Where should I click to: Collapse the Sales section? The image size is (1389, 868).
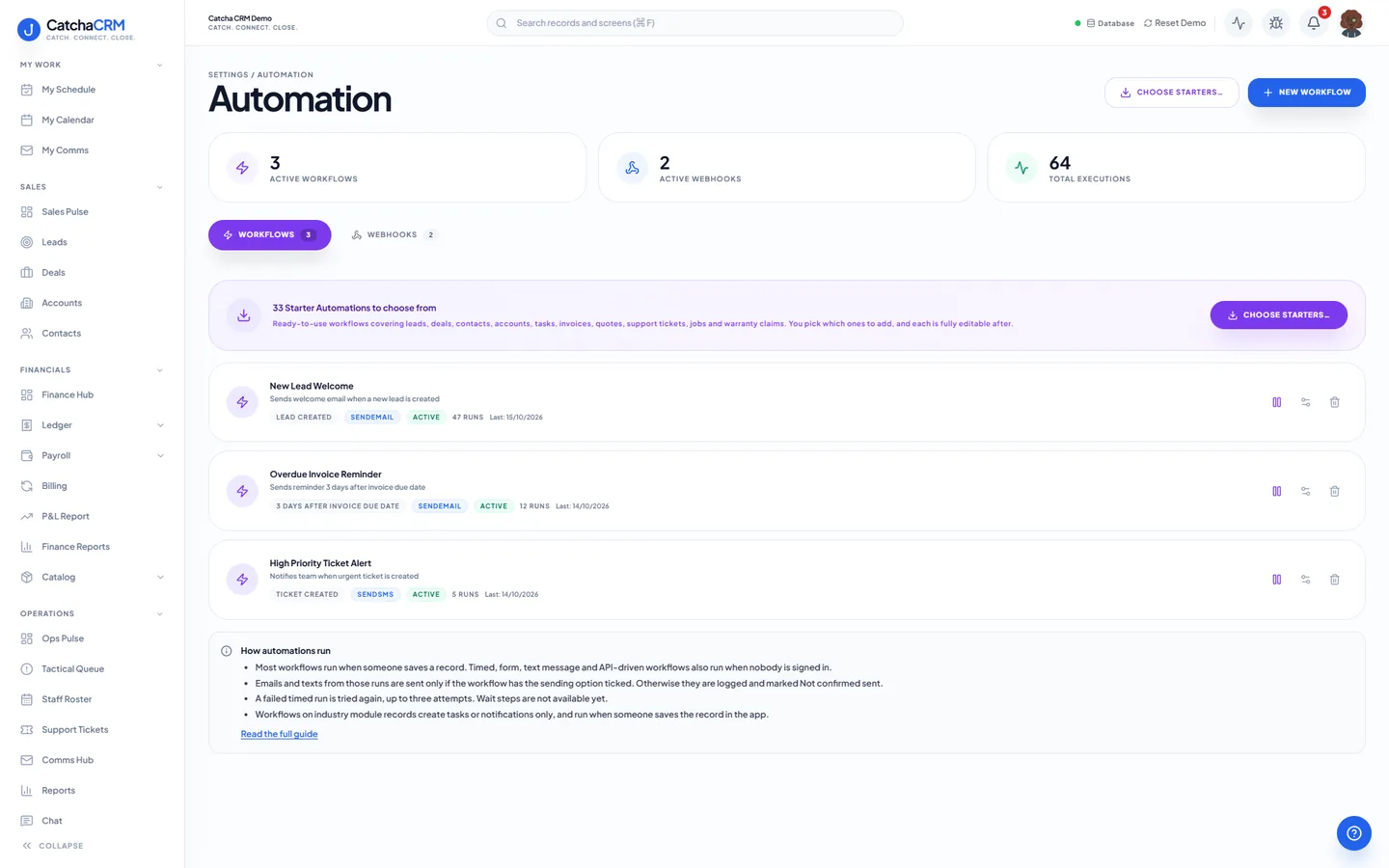(x=160, y=187)
